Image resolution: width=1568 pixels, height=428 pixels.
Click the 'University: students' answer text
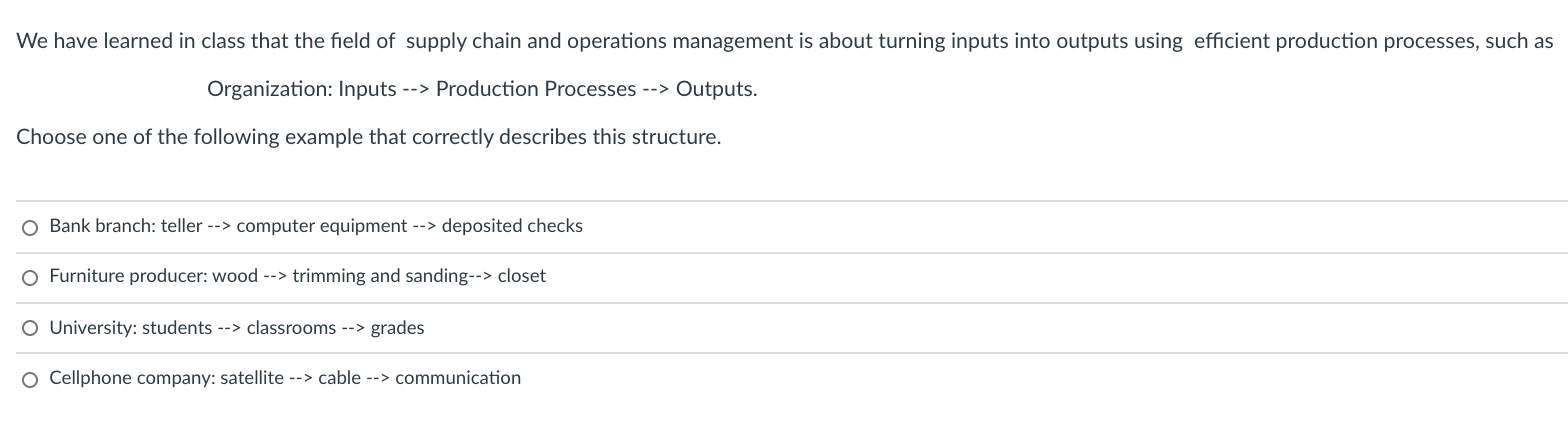130,328
